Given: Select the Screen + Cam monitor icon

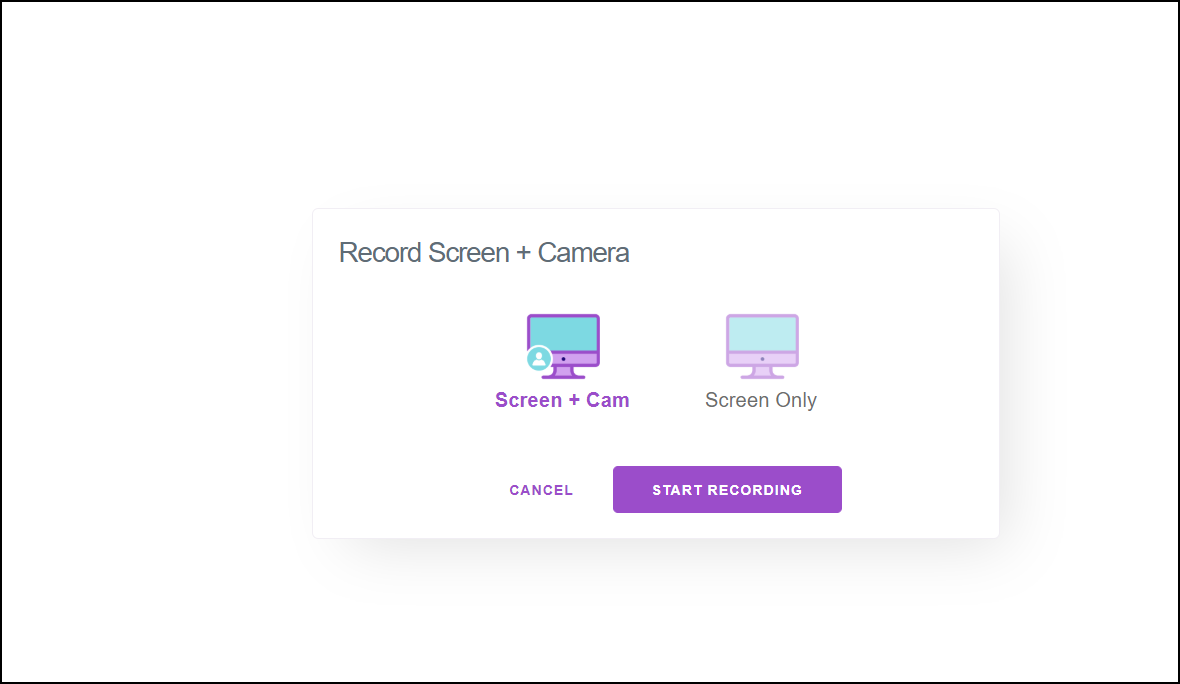Looking at the screenshot, I should (x=563, y=345).
